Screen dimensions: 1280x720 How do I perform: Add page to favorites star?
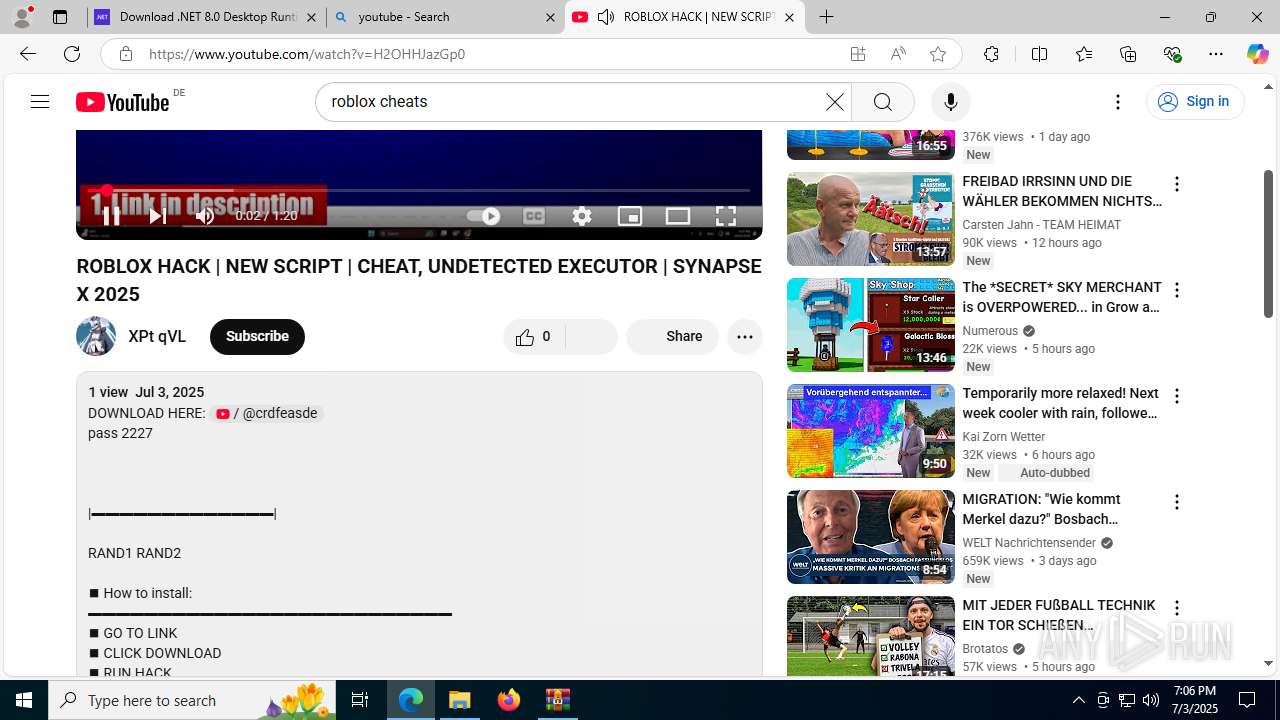pos(938,54)
